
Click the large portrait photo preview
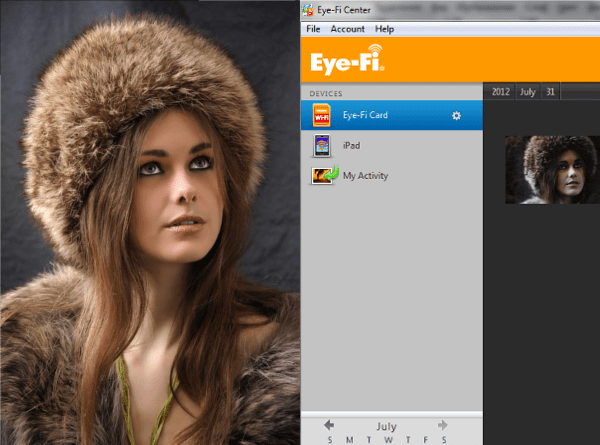[150, 222]
